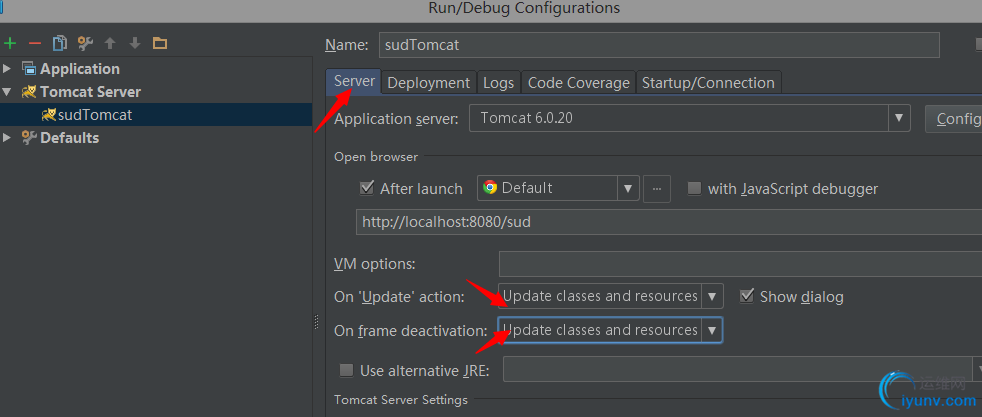The width and height of the screenshot is (982, 417).
Task: Click the VM options input field
Action: coord(740,264)
